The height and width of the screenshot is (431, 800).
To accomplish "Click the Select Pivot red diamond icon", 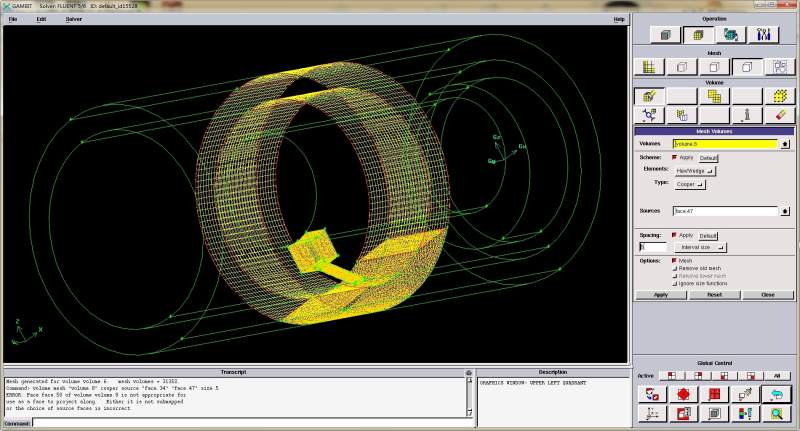I will click(683, 394).
